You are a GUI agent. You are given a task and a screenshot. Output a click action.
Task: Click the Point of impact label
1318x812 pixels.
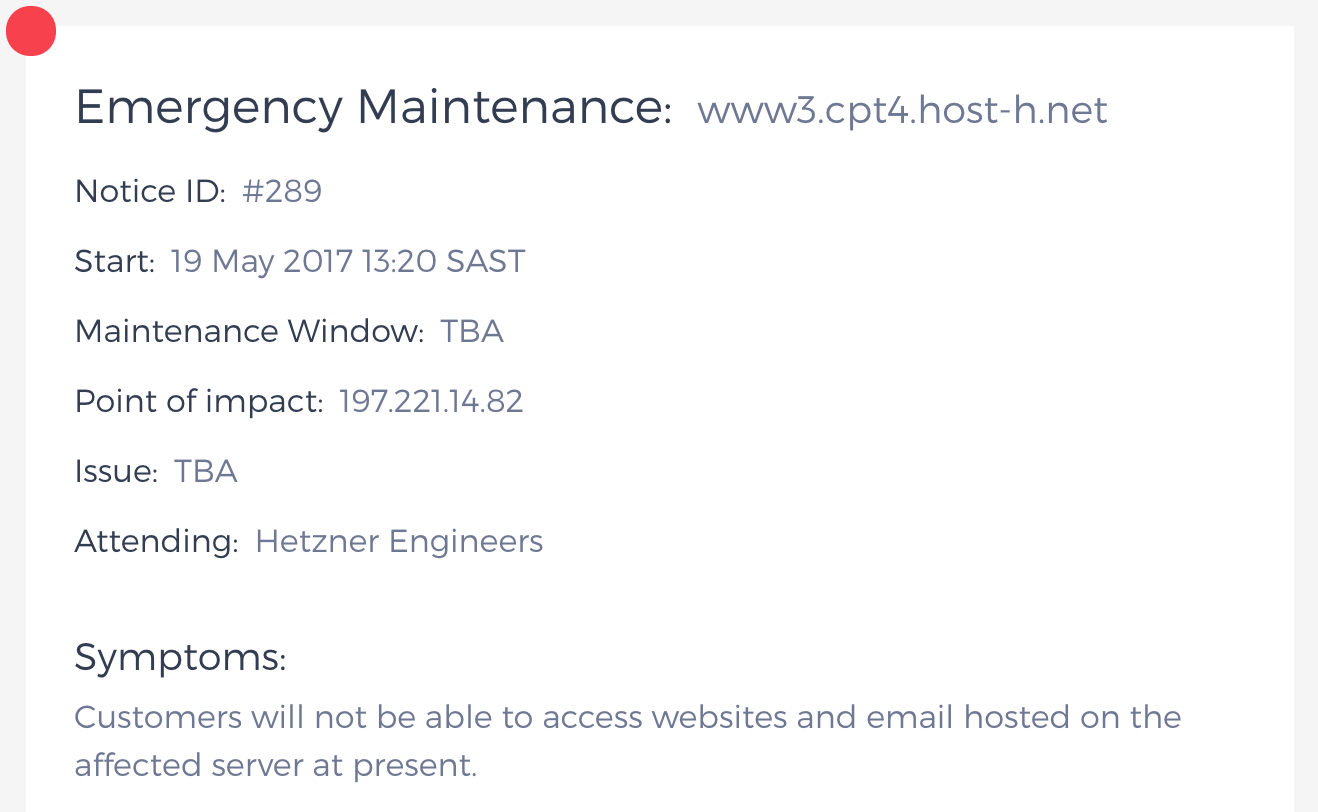click(x=199, y=401)
